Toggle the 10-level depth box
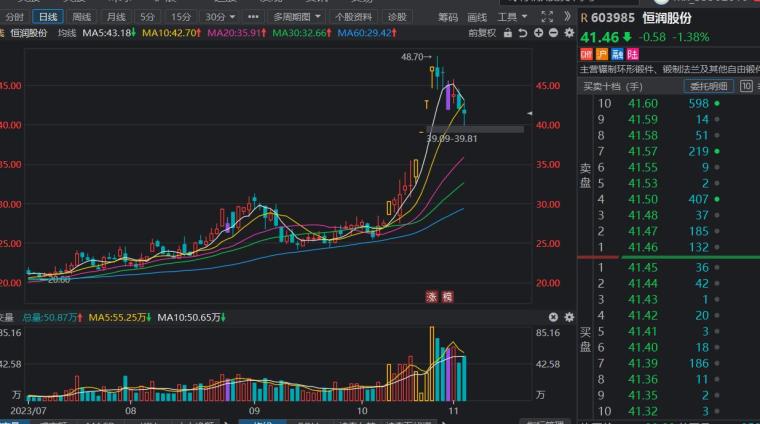 coord(746,86)
